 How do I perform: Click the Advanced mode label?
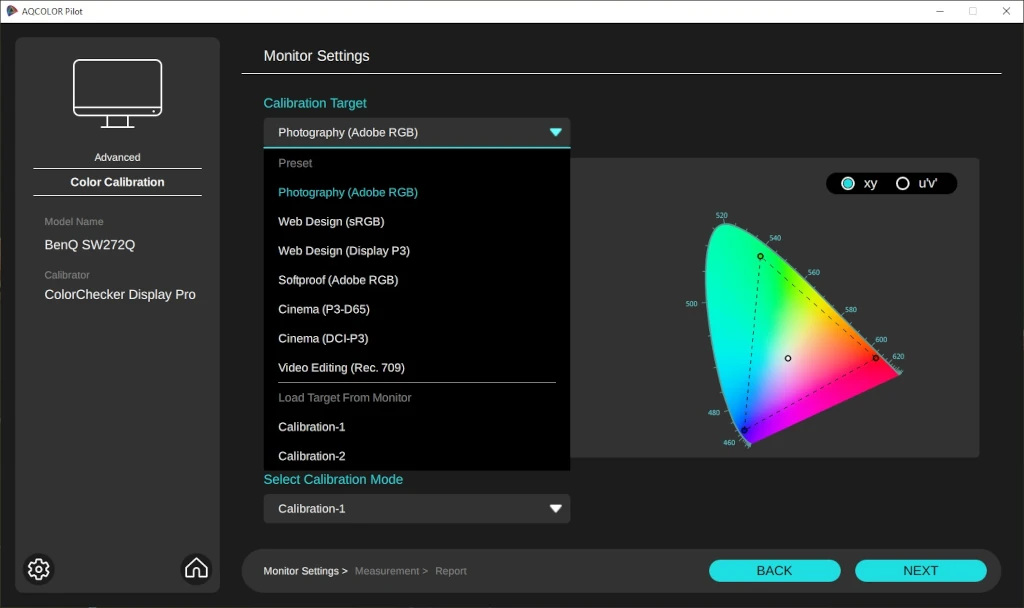tap(118, 157)
